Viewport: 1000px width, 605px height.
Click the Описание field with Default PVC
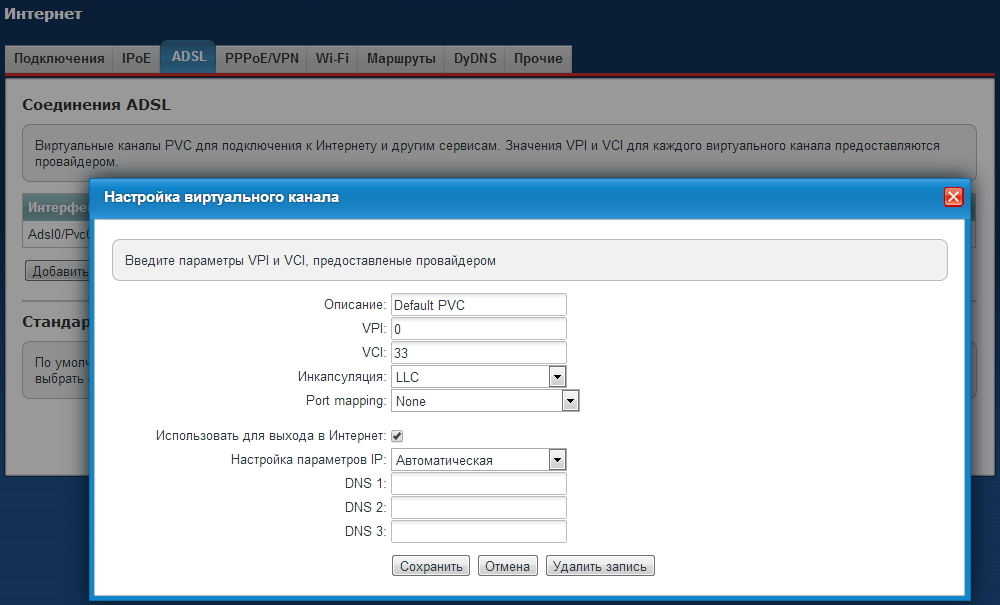point(479,305)
